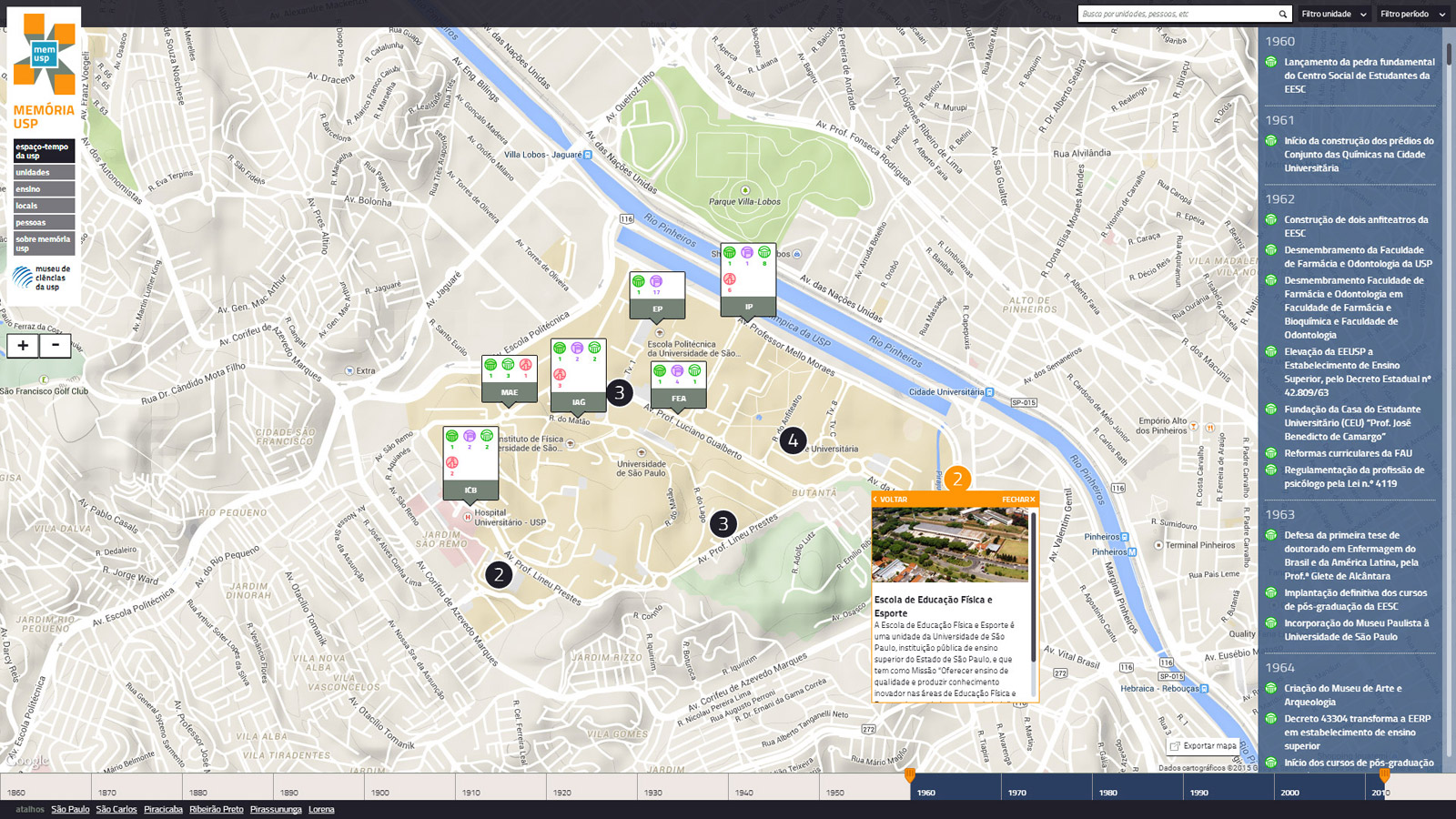Open the EP unit label
Viewport: 1456px width, 819px height.
coord(657,309)
